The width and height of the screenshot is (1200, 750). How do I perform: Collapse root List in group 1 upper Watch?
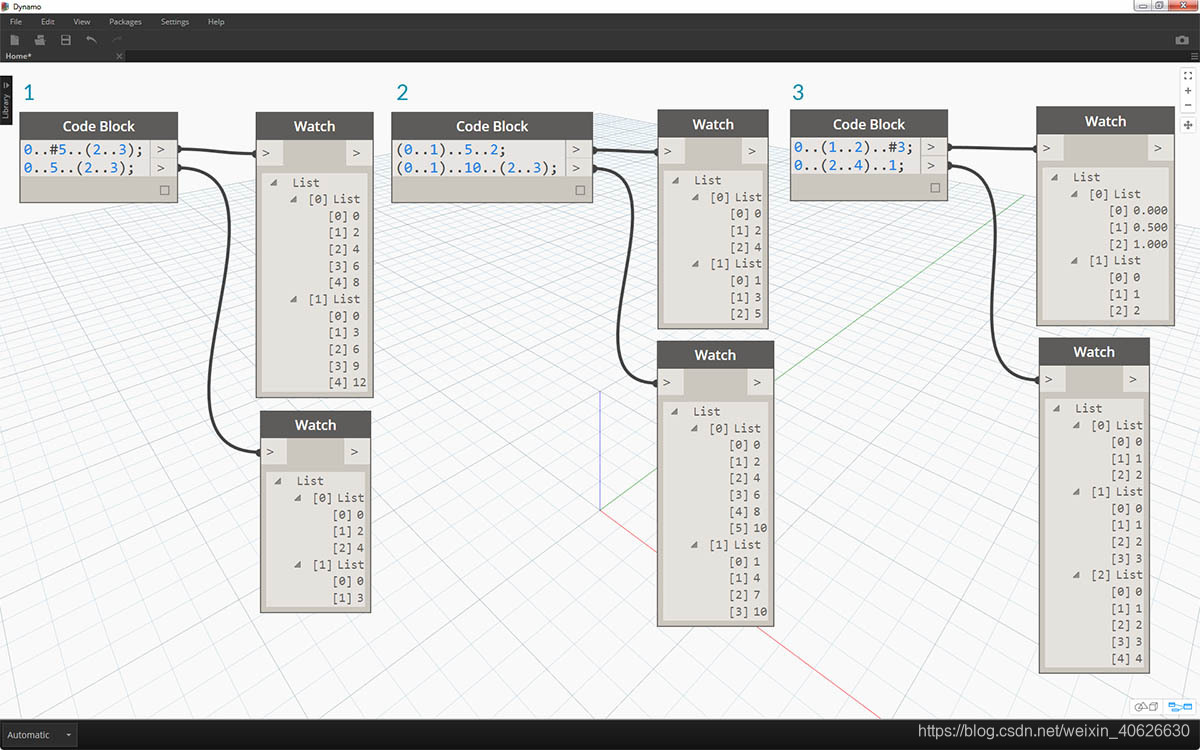275,183
